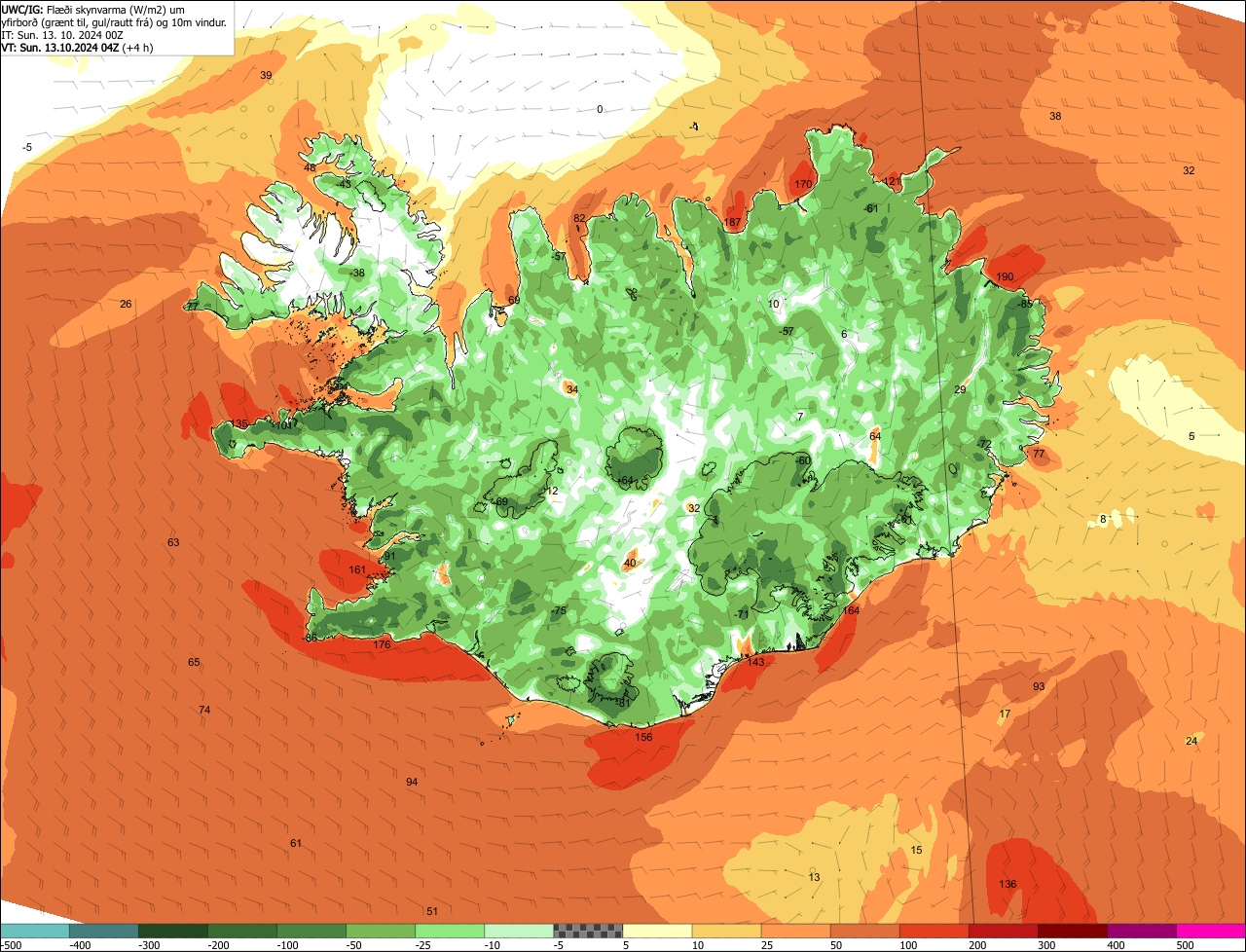Viewport: 1246px width, 952px height.
Task: Click the 94 value in the southwest ocean
Action: [412, 783]
